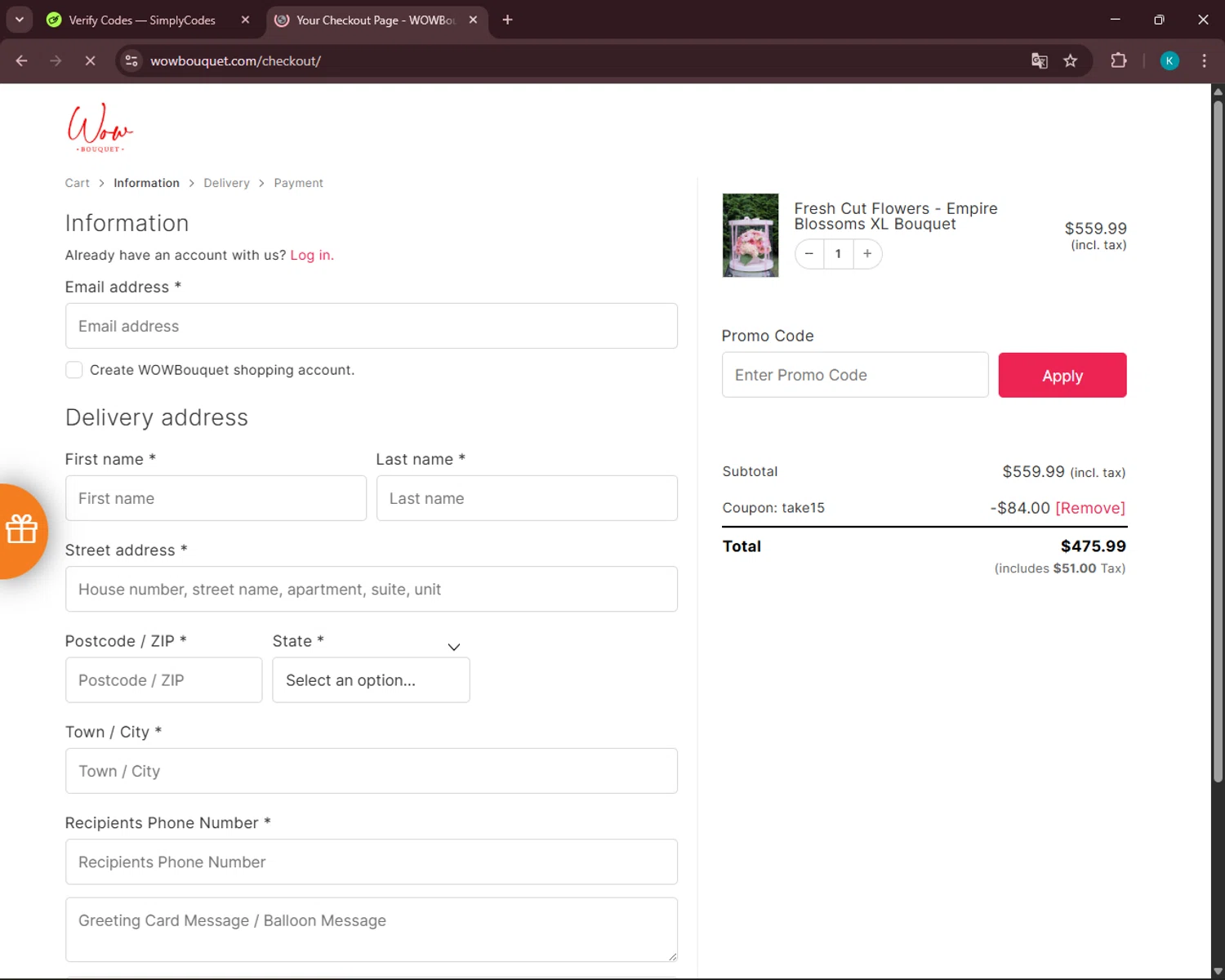Click the page vertical scrollbar
The height and width of the screenshot is (980, 1225).
[1218, 441]
